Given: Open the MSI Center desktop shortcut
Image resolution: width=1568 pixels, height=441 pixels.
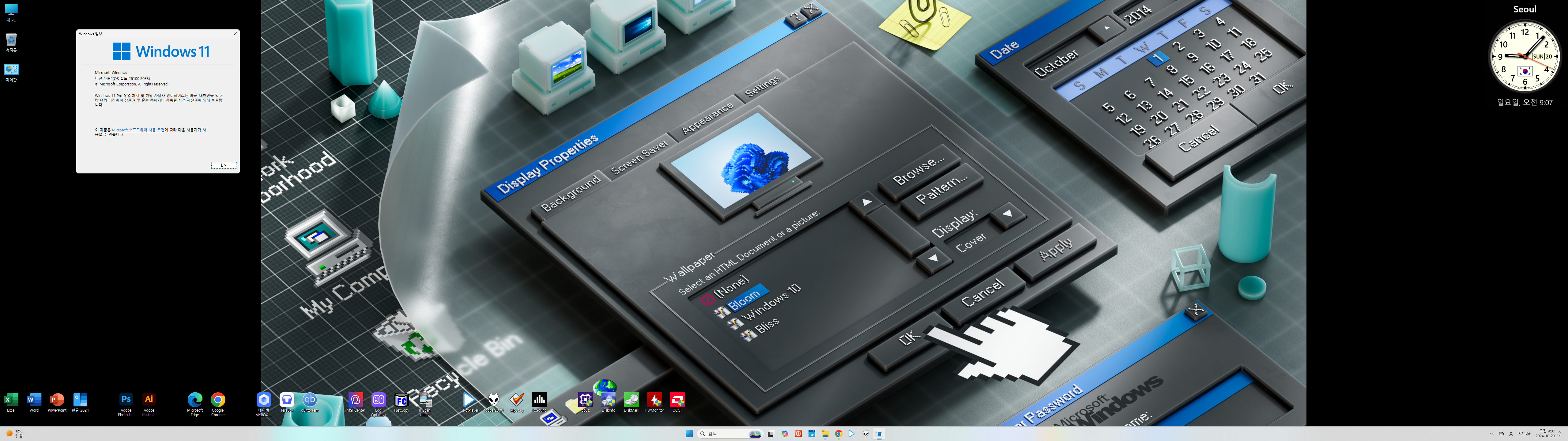Looking at the screenshot, I should point(356,402).
